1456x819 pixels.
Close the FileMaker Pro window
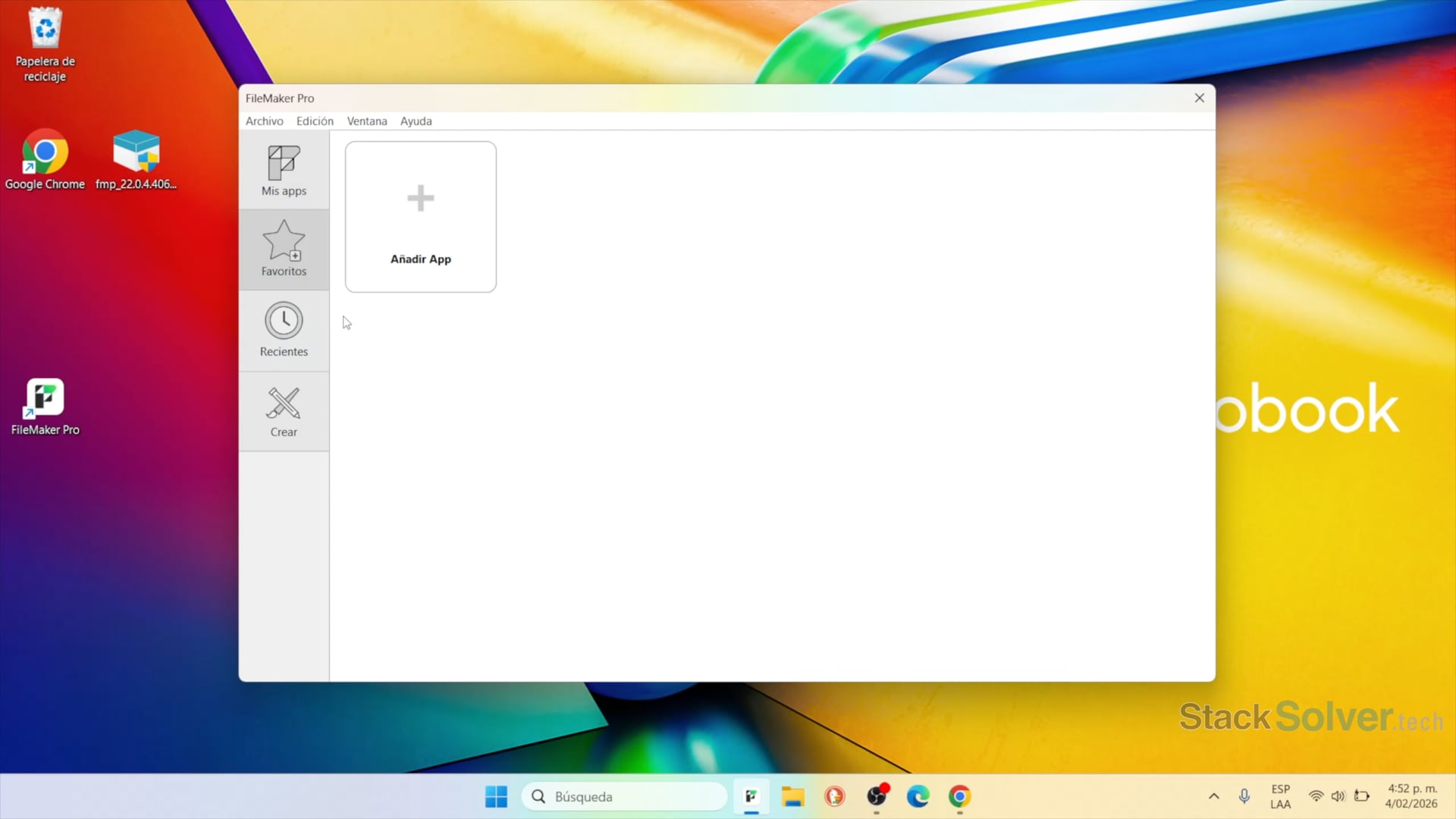point(1199,98)
